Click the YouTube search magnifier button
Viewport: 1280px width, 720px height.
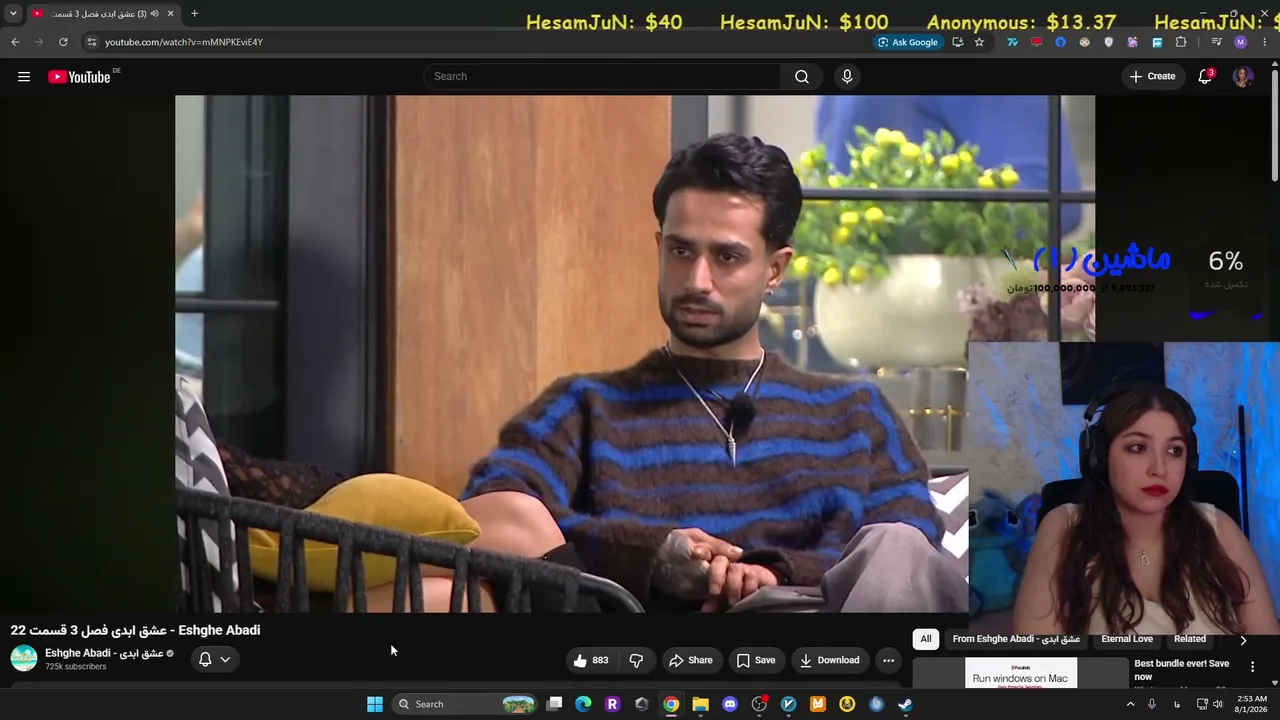tap(802, 77)
